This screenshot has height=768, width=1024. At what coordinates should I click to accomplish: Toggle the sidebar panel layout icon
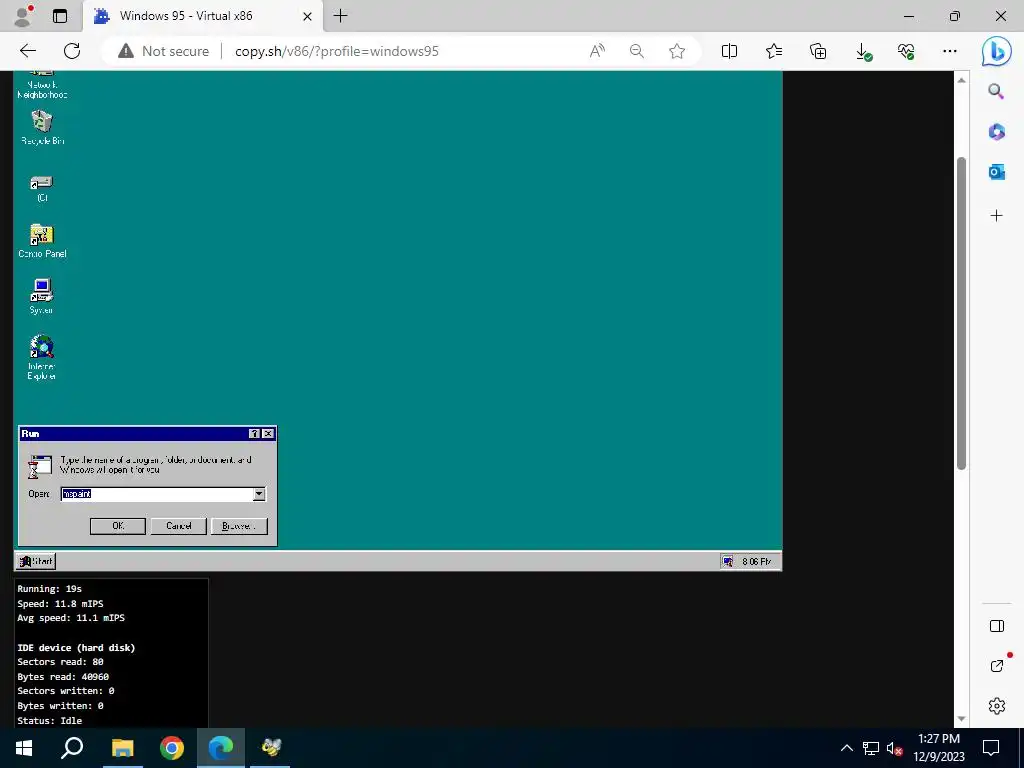pyautogui.click(x=997, y=626)
